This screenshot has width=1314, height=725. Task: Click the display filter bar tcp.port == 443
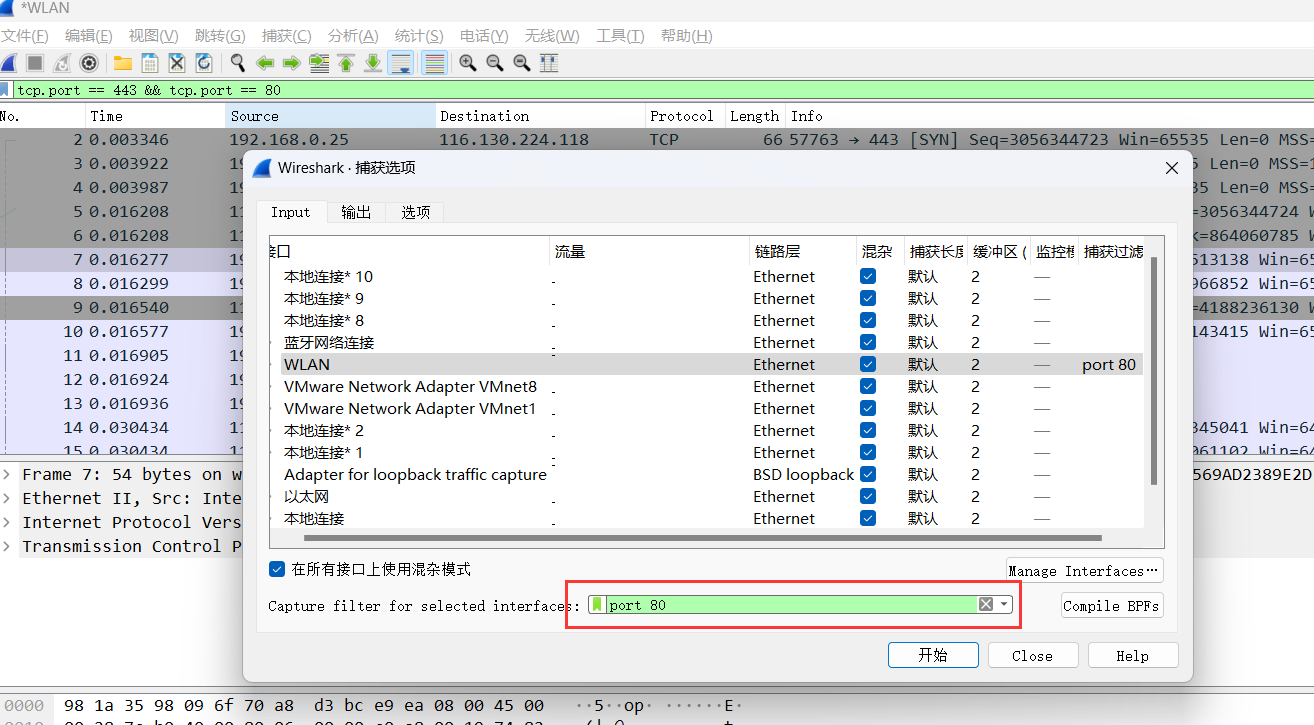660,90
